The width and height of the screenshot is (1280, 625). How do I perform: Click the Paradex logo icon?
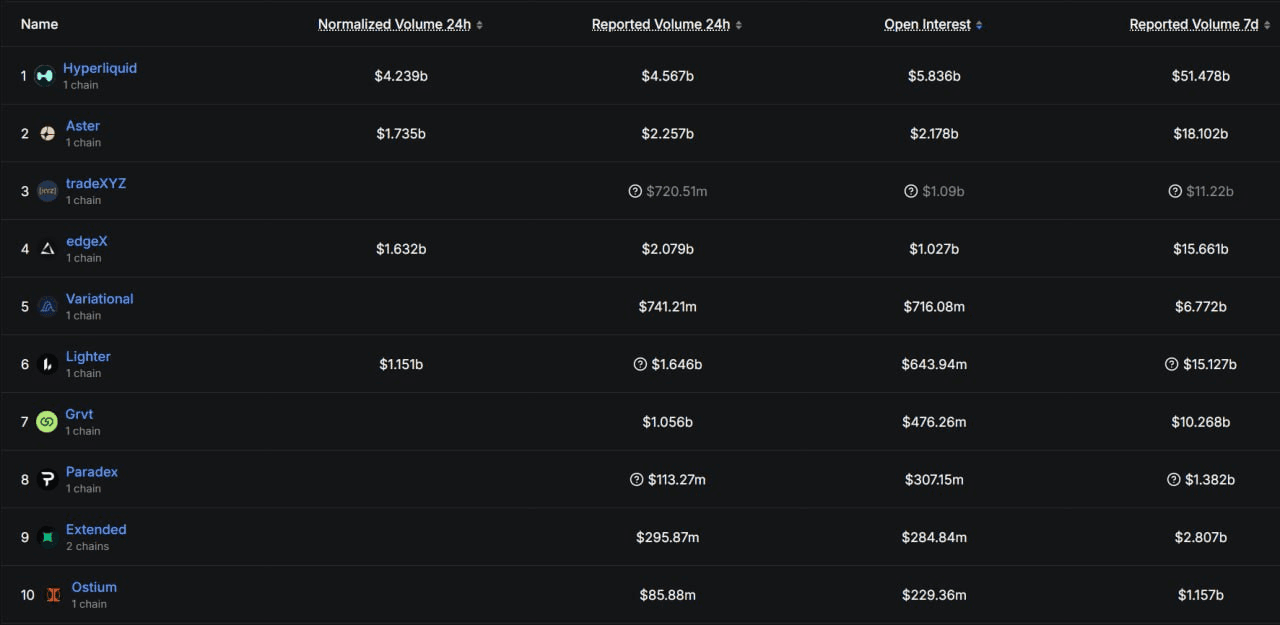tap(47, 480)
